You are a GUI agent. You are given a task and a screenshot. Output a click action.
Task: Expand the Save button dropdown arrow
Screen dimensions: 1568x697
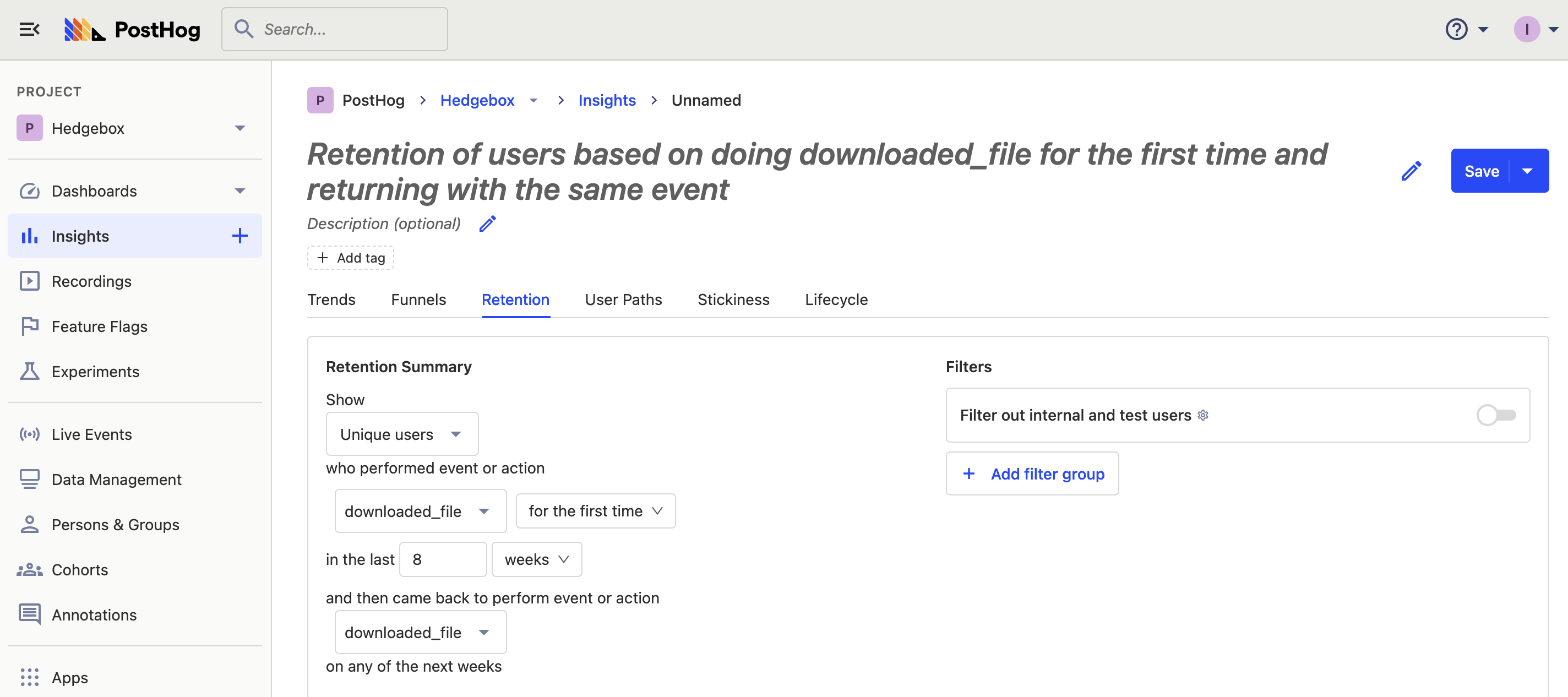pyautogui.click(x=1527, y=171)
